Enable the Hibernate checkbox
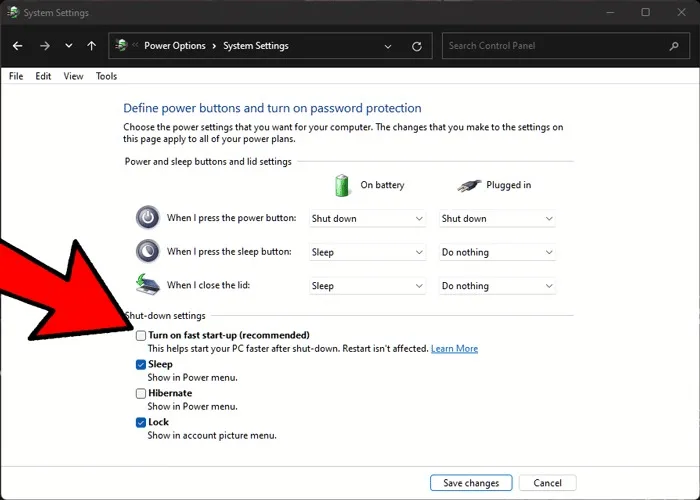 tap(141, 394)
